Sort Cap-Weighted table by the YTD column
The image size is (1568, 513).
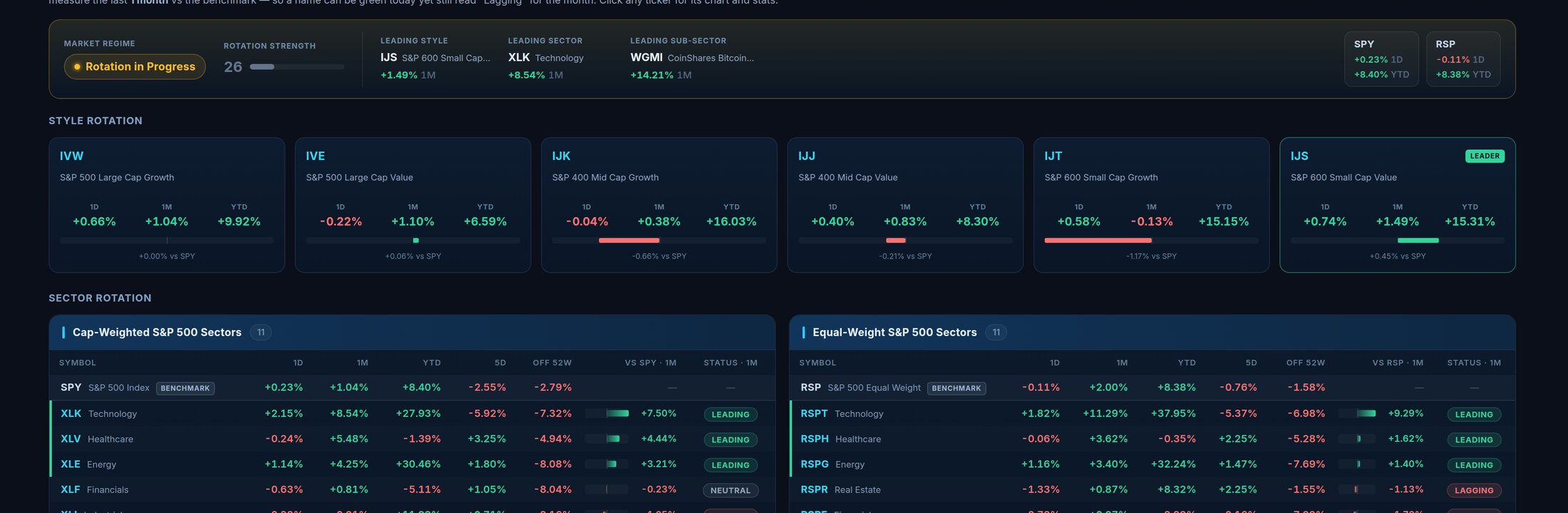[x=432, y=363]
